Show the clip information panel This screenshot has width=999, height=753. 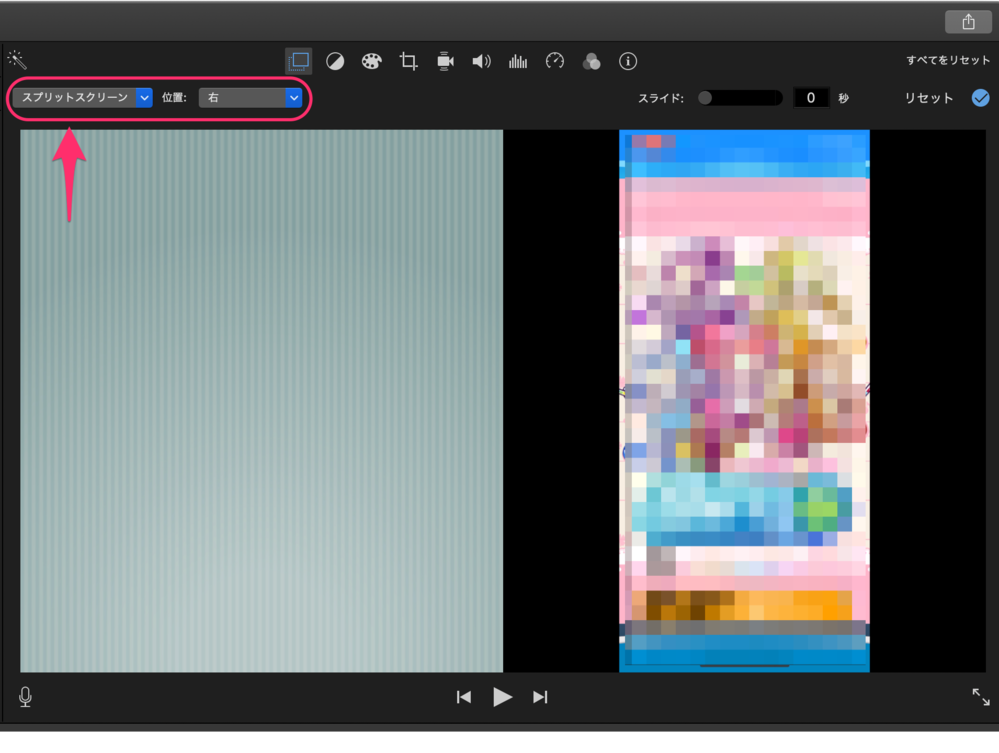coord(628,62)
